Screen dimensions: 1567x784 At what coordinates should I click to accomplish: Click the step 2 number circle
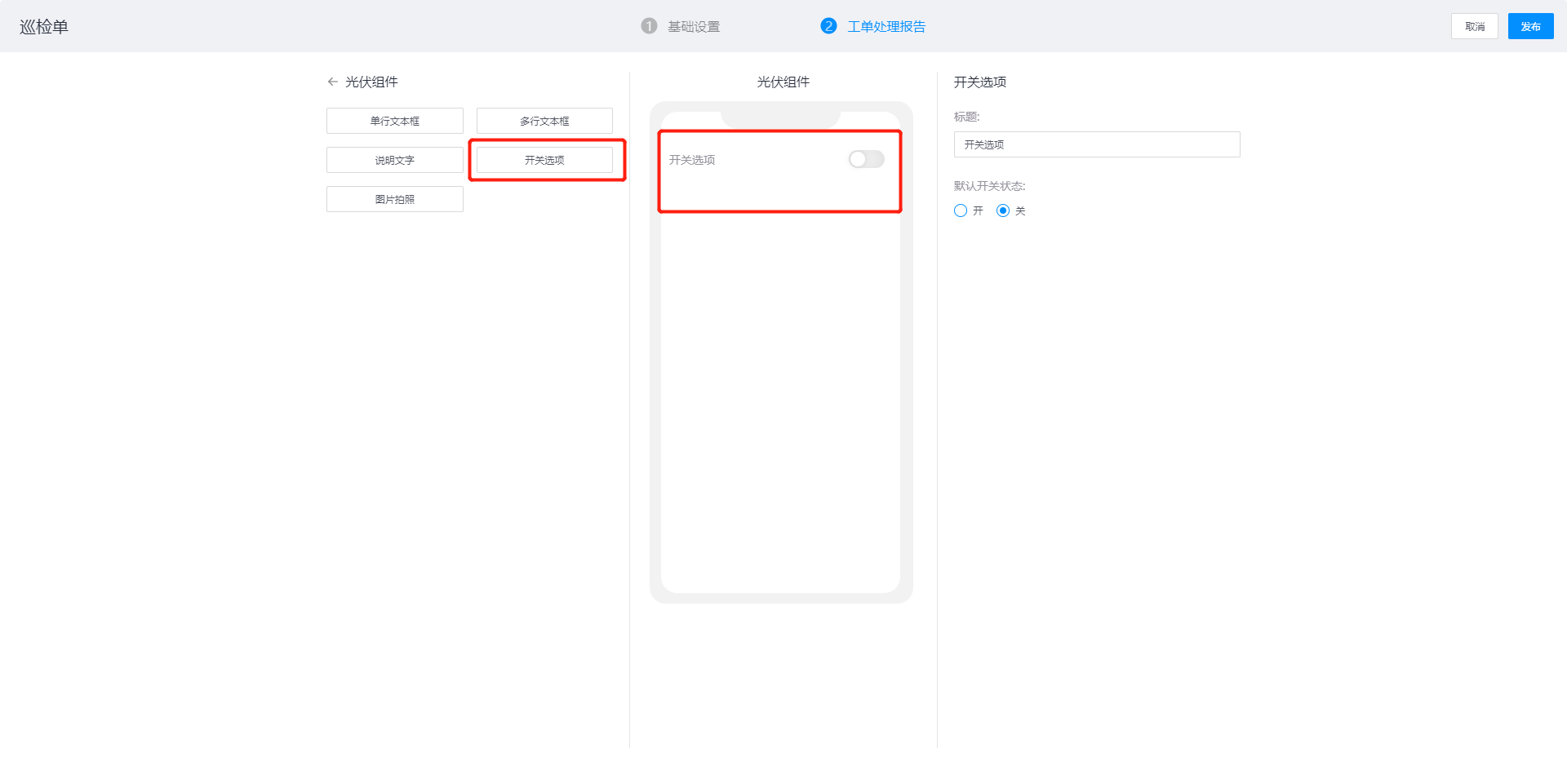coord(828,26)
